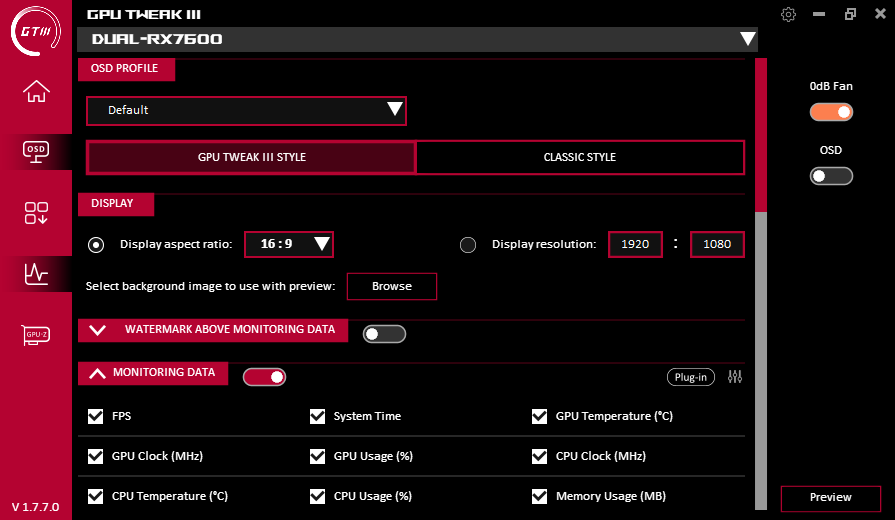Click the resolution height field 1080
The height and width of the screenshot is (520, 895).
click(x=717, y=244)
